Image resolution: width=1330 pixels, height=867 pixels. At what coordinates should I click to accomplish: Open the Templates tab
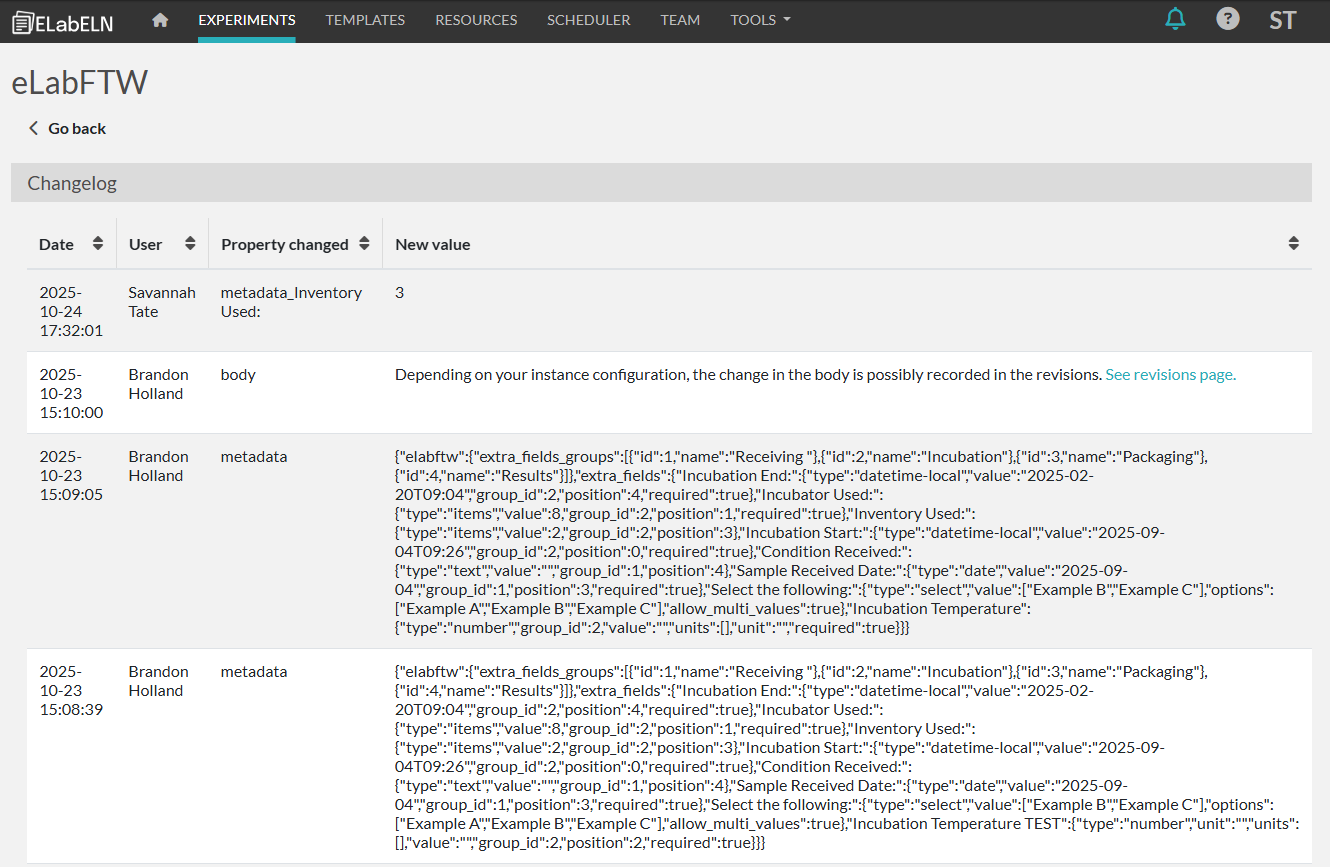[x=365, y=20]
